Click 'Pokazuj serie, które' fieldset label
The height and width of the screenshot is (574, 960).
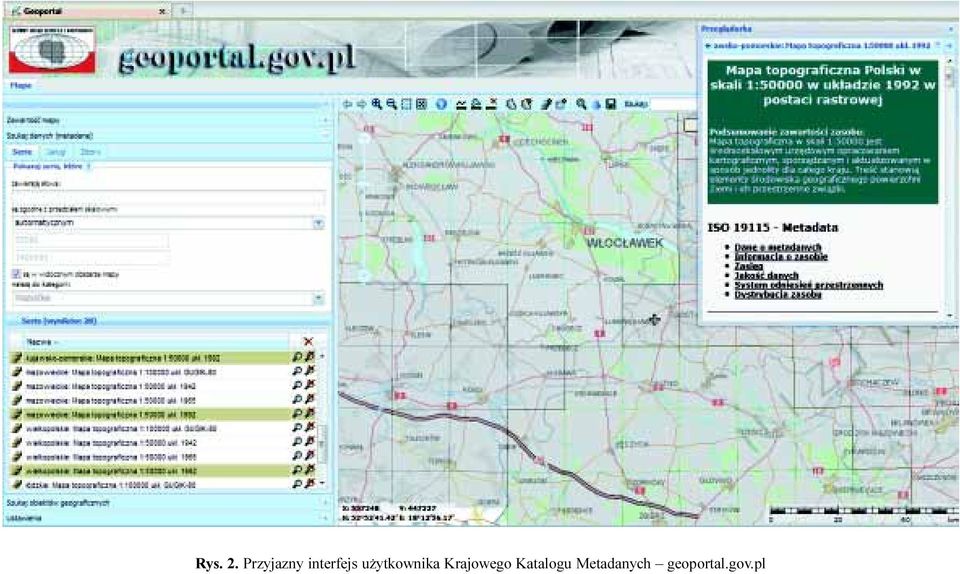tap(47, 166)
